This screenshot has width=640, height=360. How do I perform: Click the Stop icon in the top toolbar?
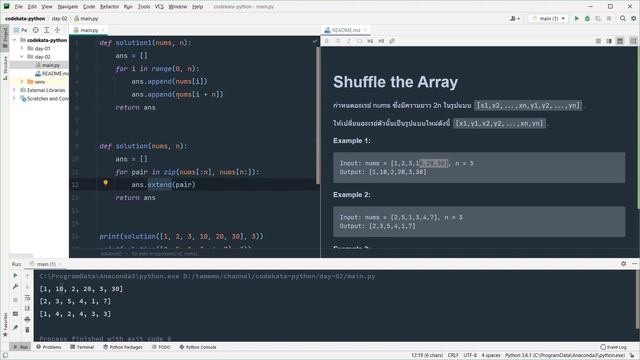click(609, 18)
